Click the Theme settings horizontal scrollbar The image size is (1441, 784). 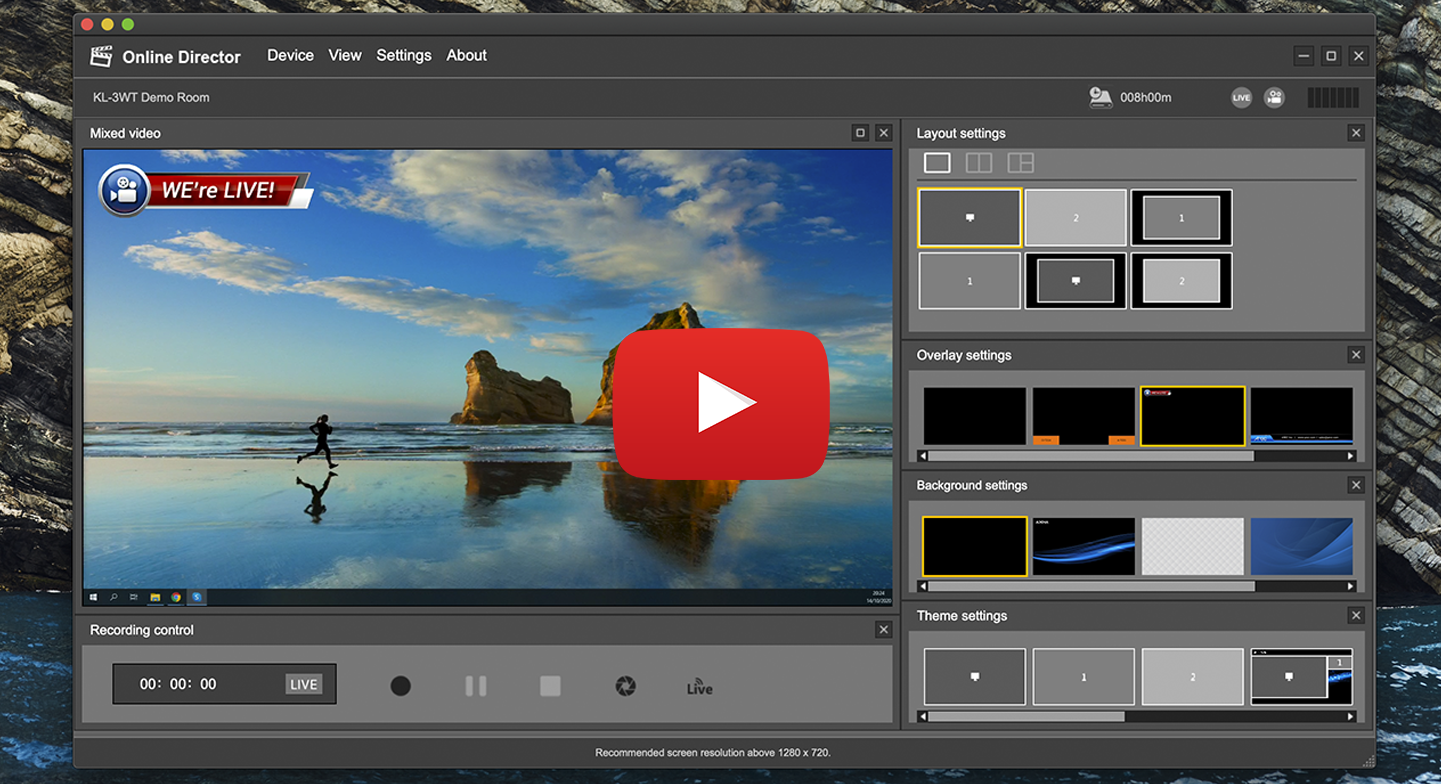pos(1027,716)
